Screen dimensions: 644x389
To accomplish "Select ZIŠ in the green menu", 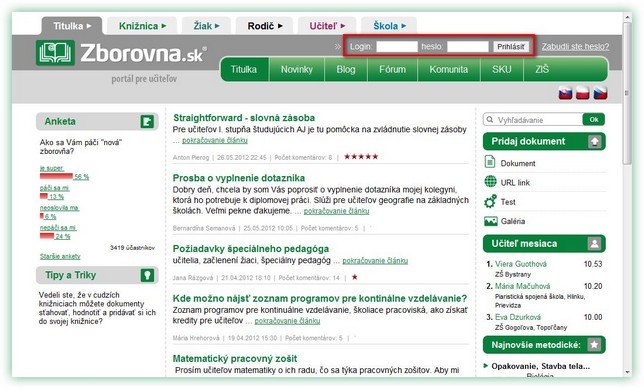I will tap(542, 69).
